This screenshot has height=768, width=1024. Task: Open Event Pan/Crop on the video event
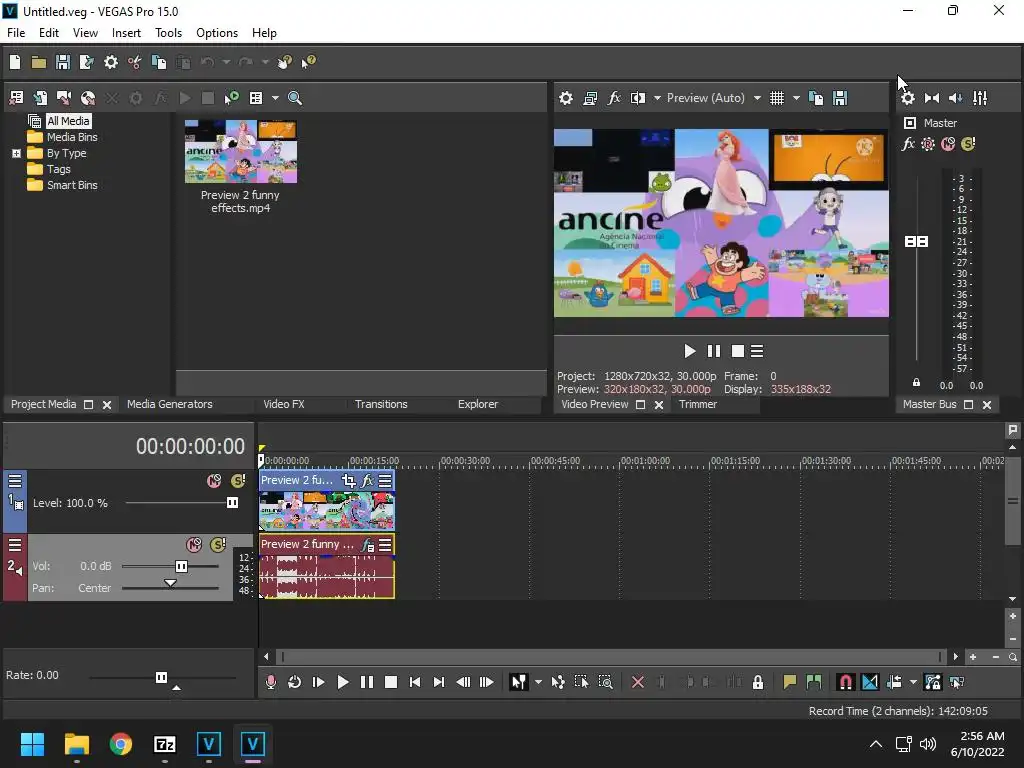(x=349, y=481)
